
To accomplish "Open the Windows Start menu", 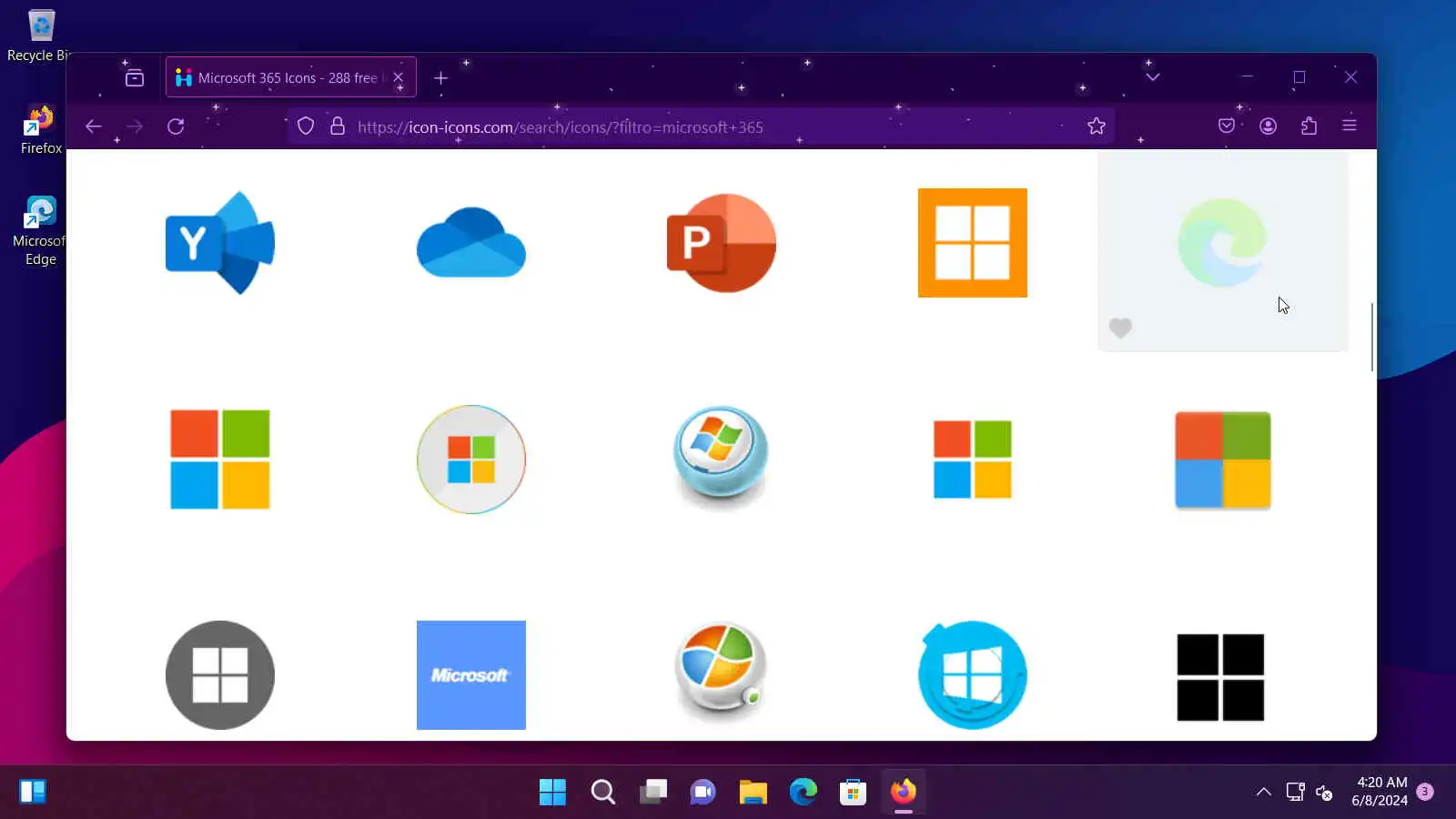I will click(552, 792).
